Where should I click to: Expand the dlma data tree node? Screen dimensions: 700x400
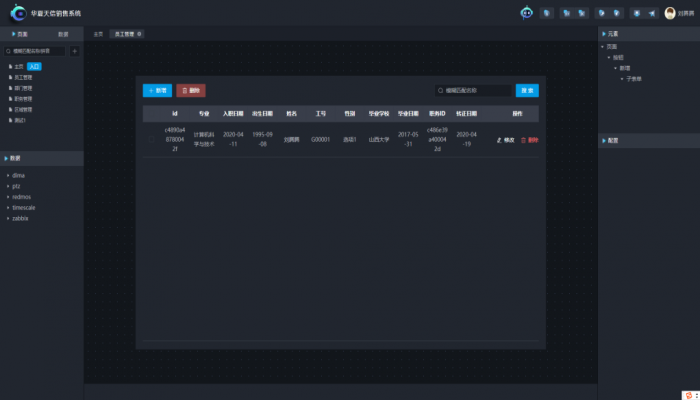(7, 176)
